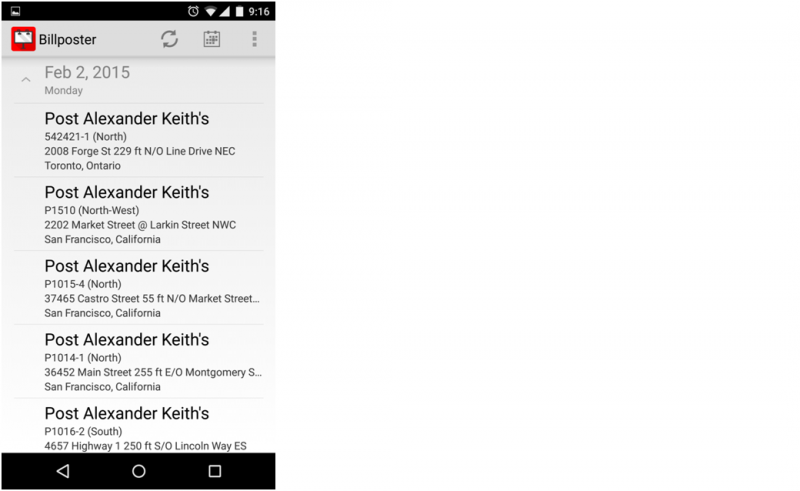
Task: Open the calendar date picker icon
Action: 212,39
